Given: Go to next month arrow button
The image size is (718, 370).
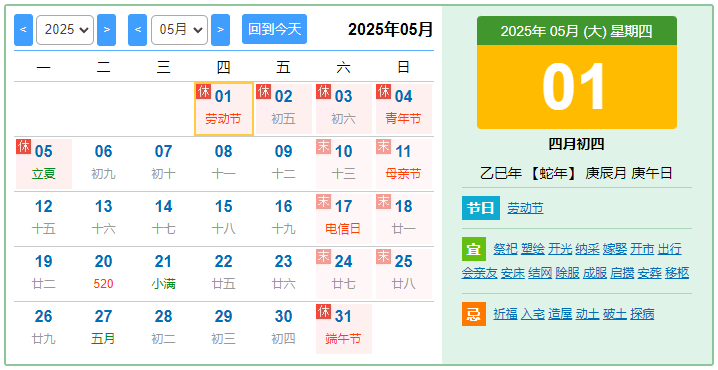Looking at the screenshot, I should [x=220, y=30].
